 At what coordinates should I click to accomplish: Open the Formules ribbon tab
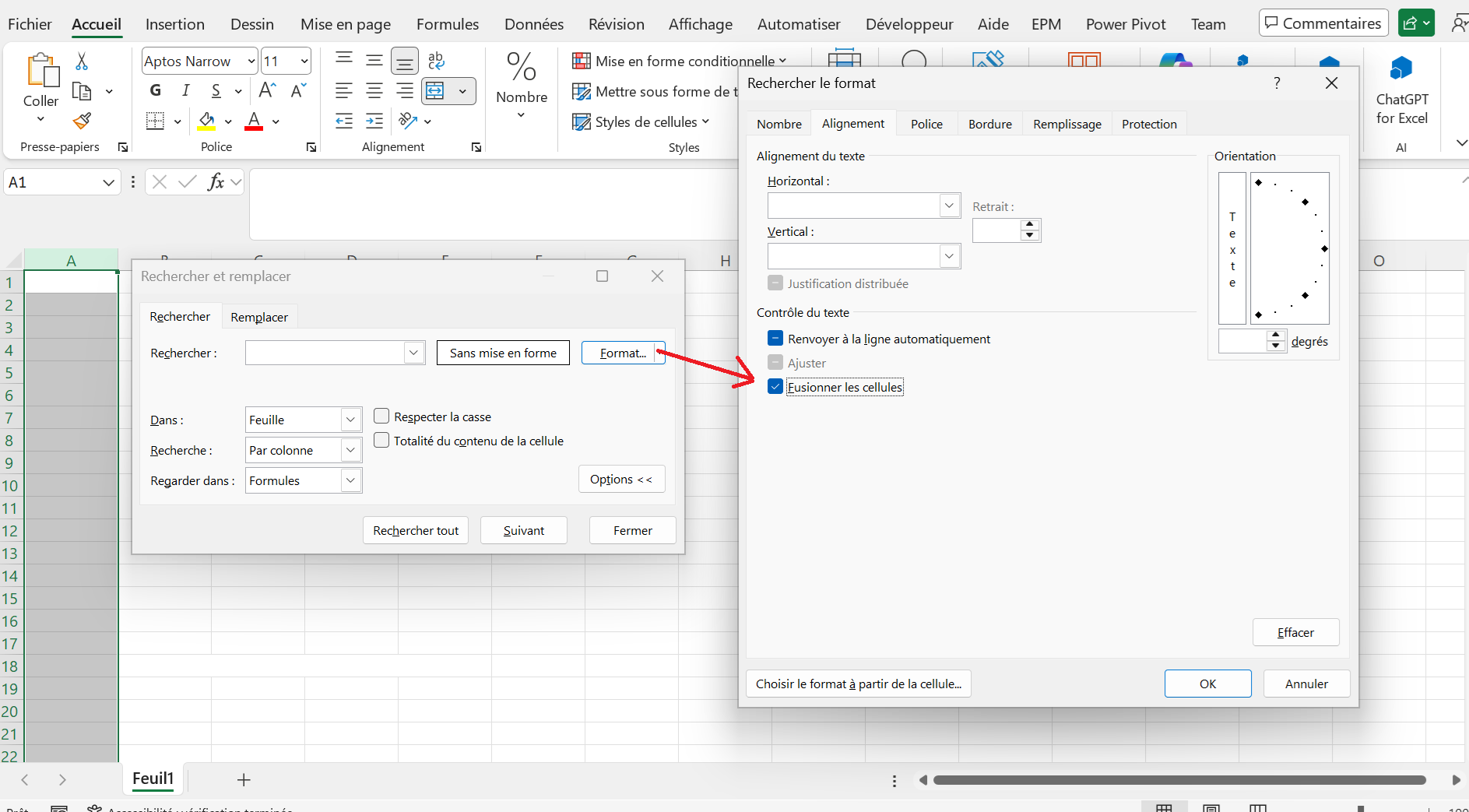(448, 24)
